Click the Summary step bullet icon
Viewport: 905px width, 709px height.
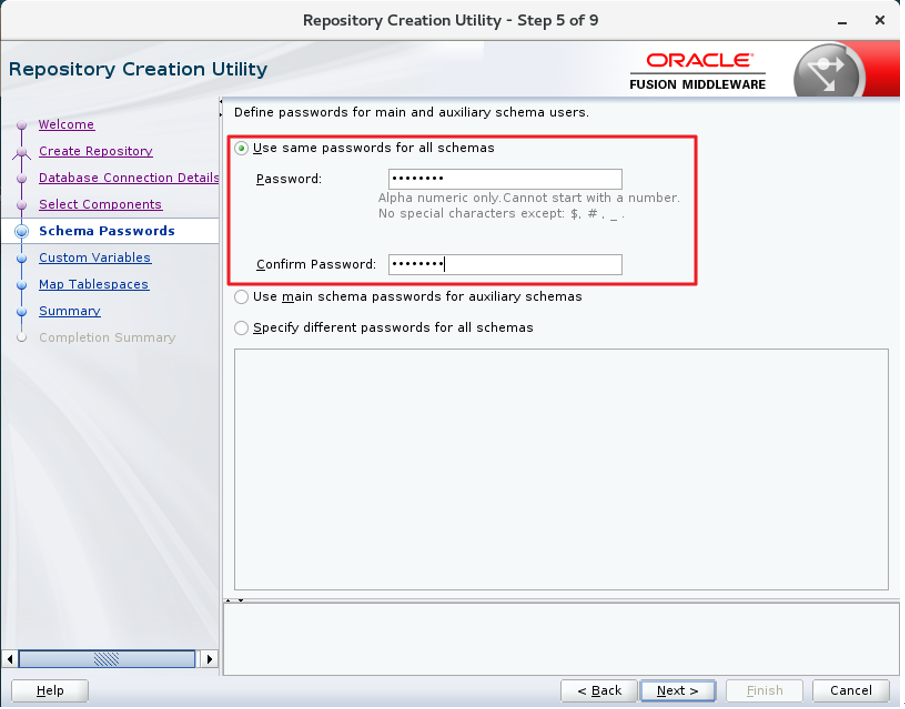(22, 312)
